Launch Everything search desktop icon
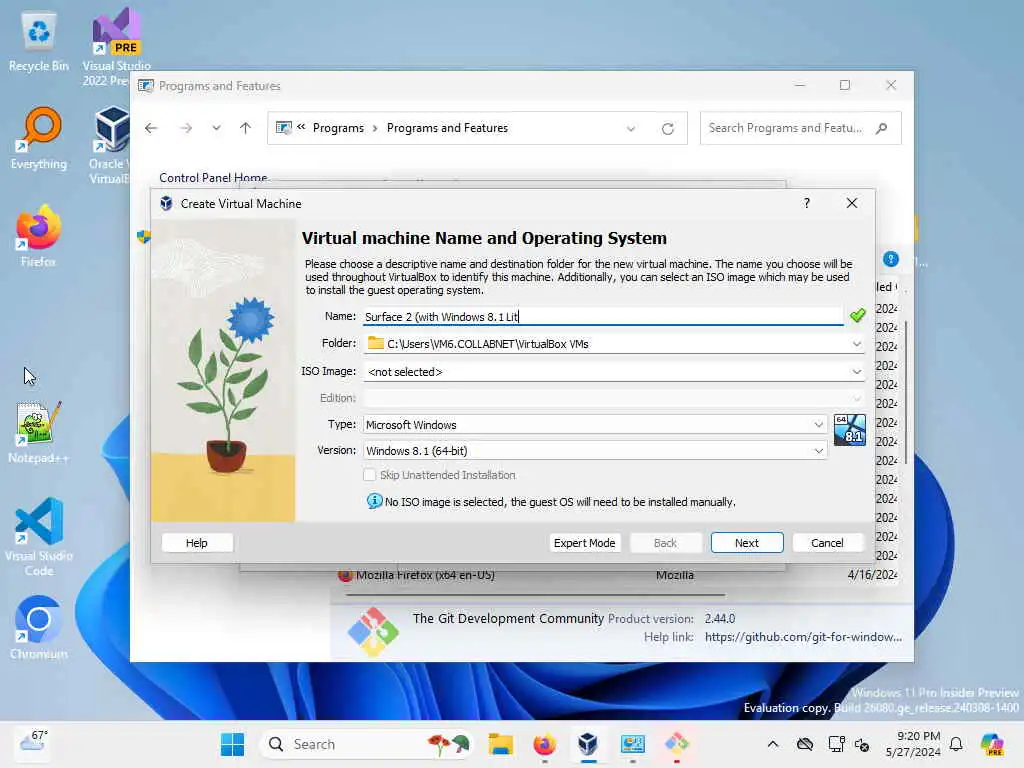The width and height of the screenshot is (1024, 768). [x=39, y=138]
